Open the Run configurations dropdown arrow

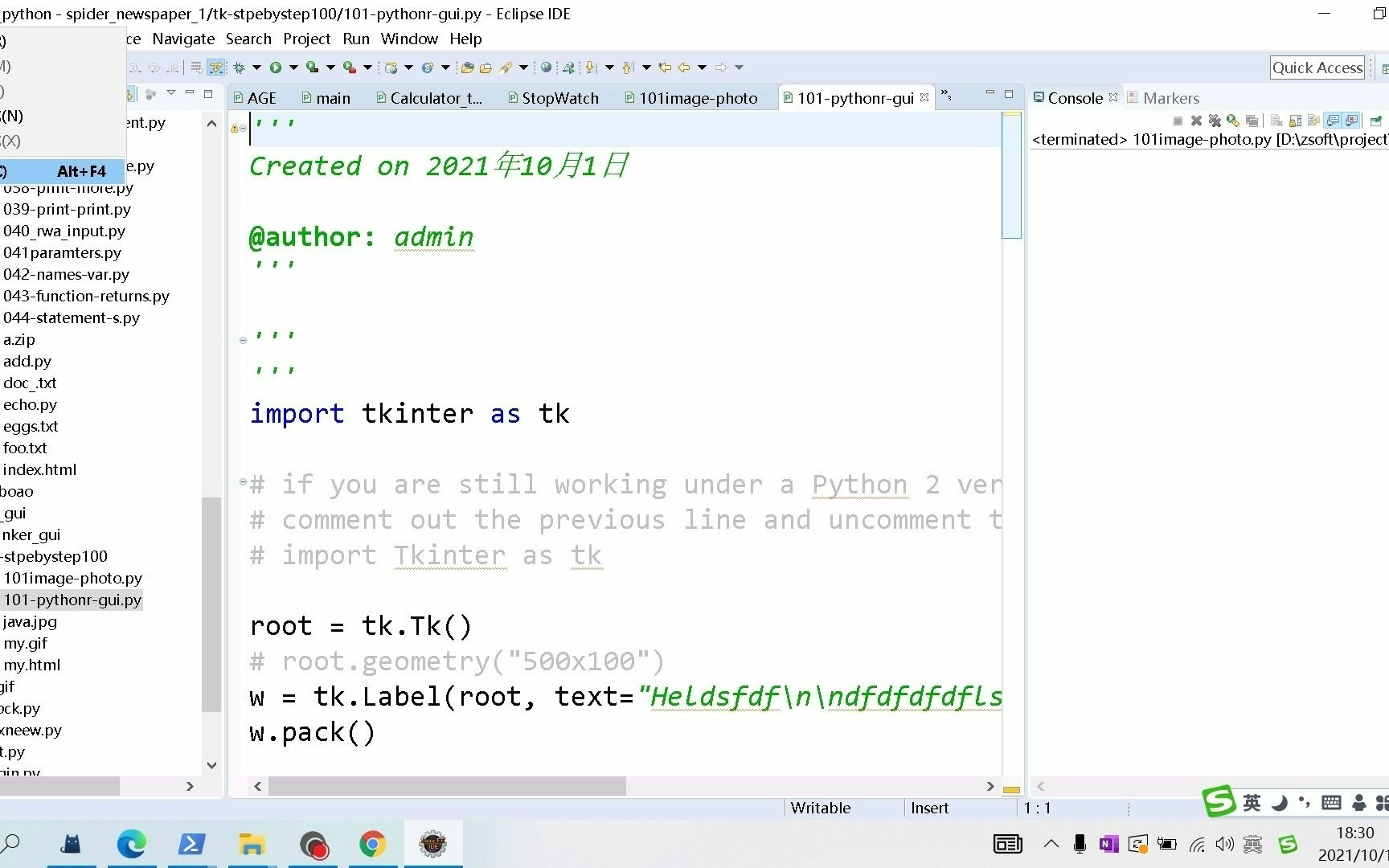(293, 67)
